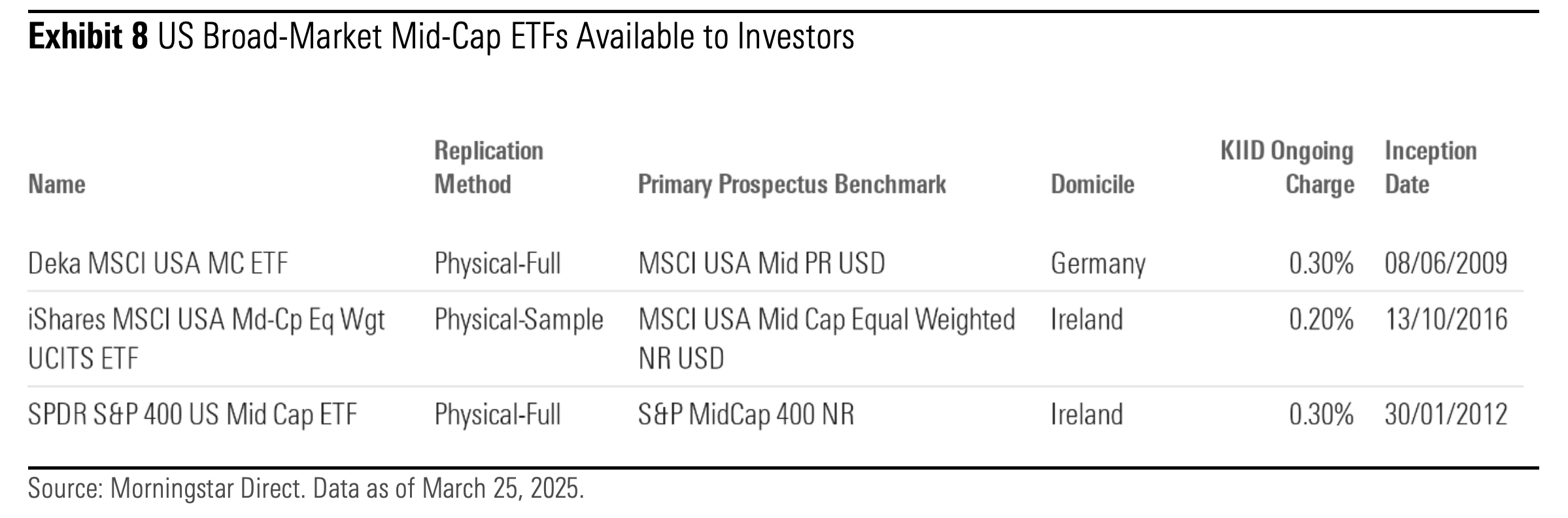Viewport: 1568px width, 518px height.
Task: Select the Name column header
Action: tap(57, 184)
